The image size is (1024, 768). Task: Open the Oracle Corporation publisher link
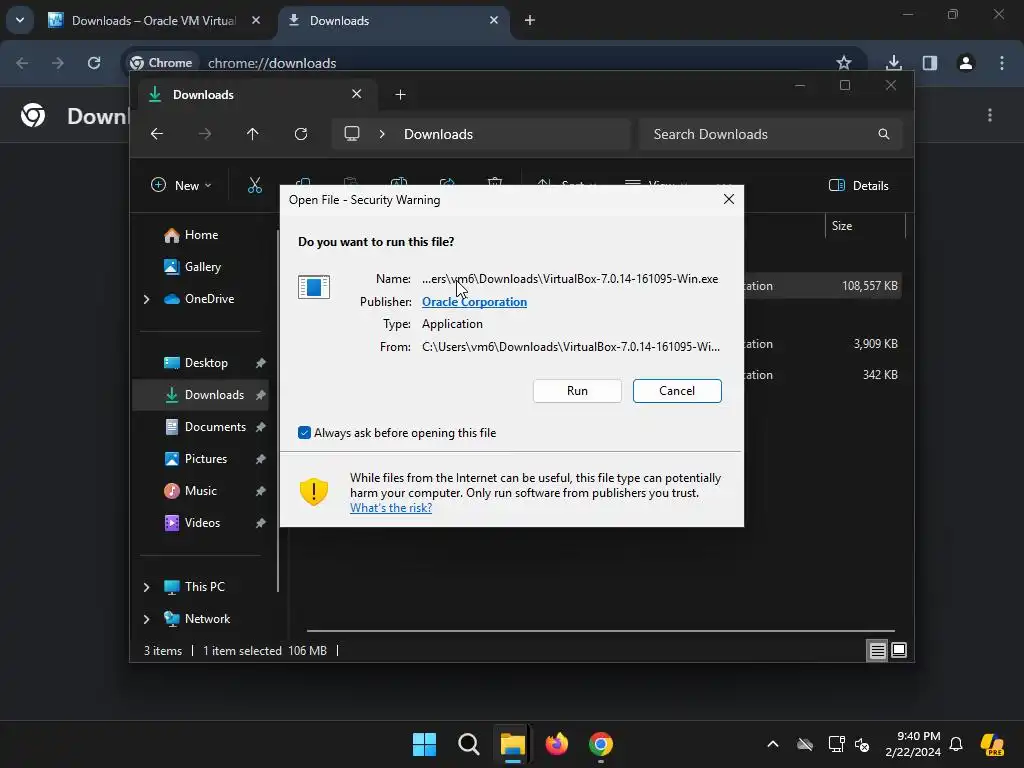pyautogui.click(x=474, y=302)
